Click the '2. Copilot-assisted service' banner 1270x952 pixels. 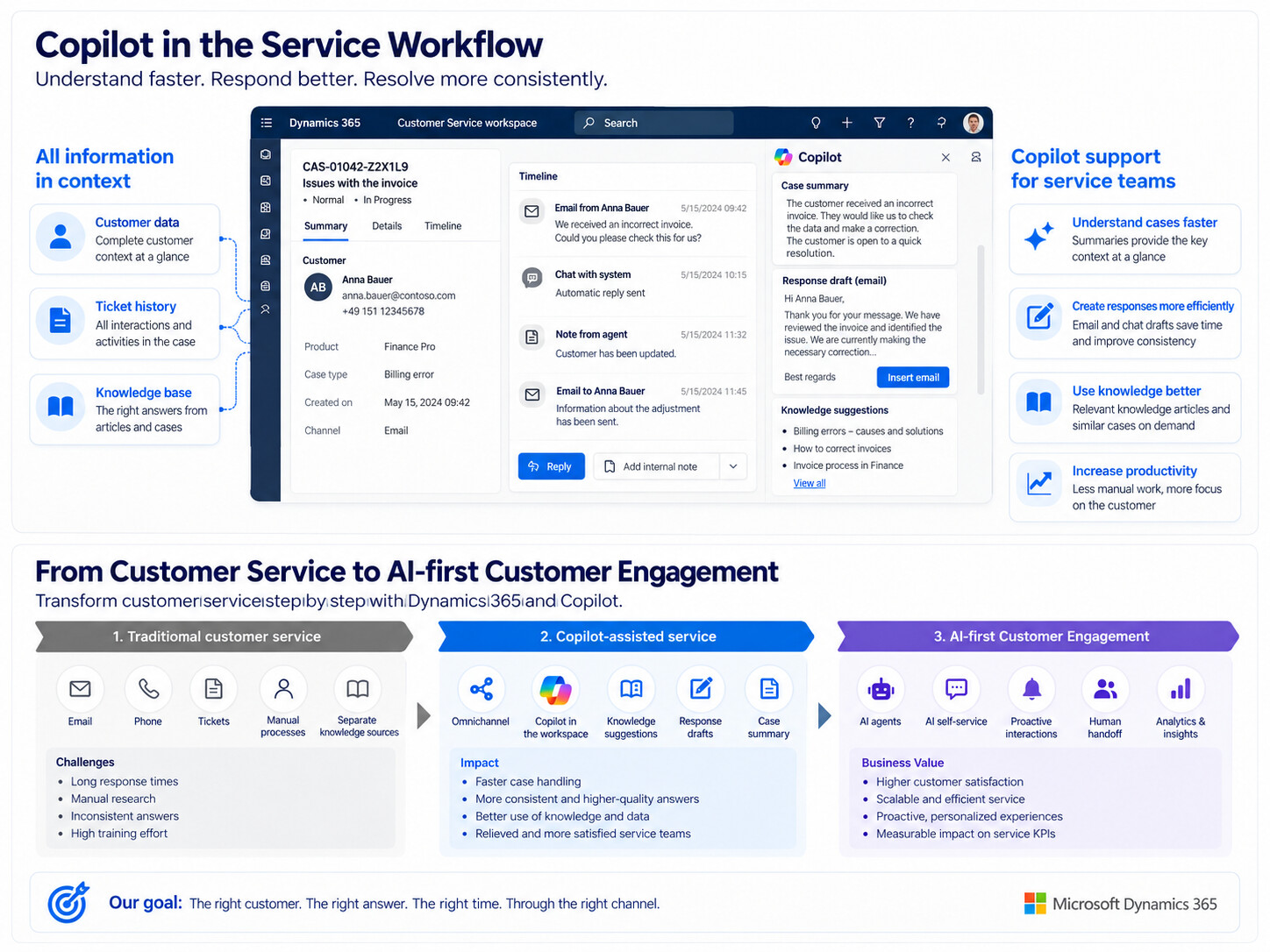pyautogui.click(x=626, y=636)
